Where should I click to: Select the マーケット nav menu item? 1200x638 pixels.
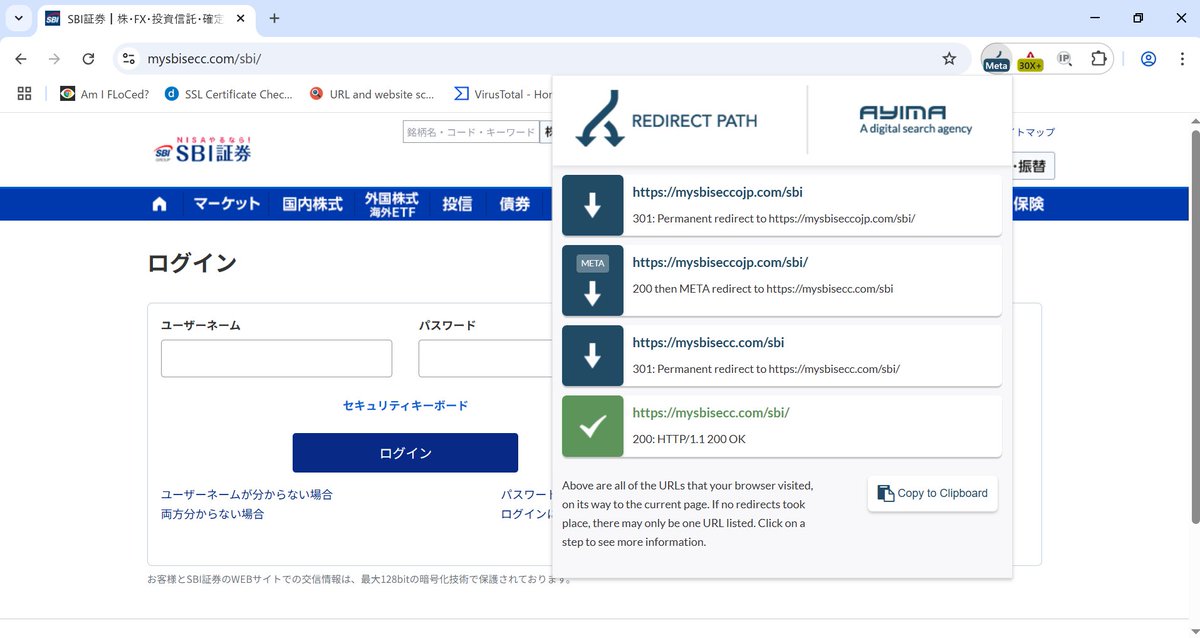tap(227, 204)
